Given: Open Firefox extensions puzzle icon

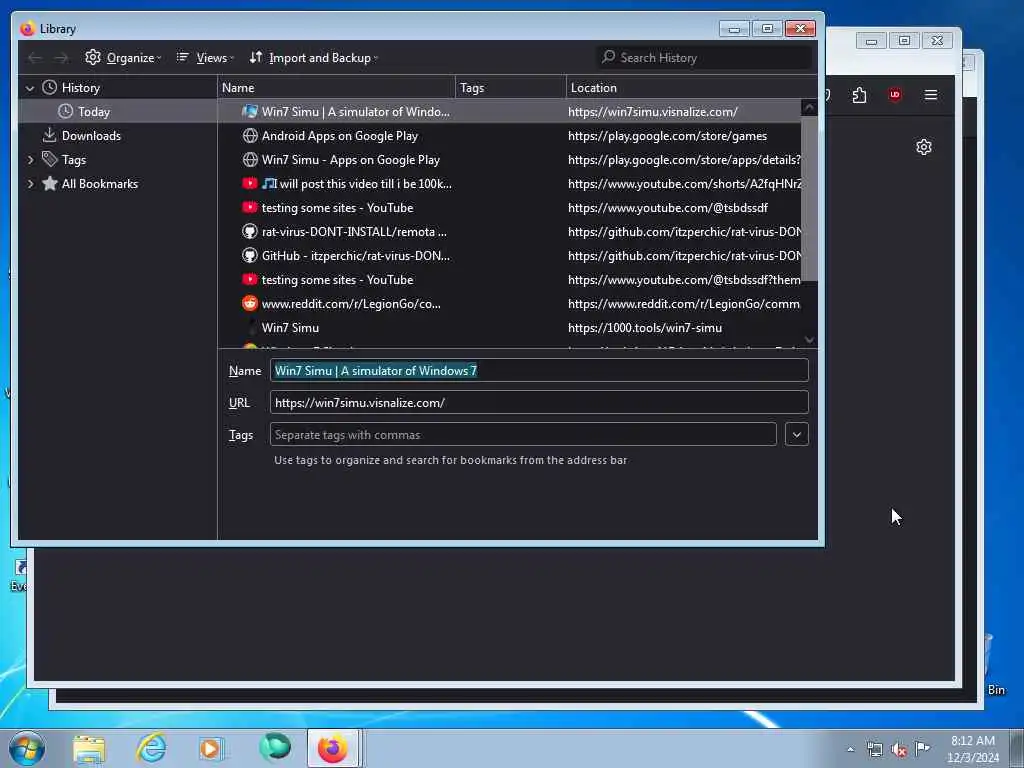Looking at the screenshot, I should coord(859,95).
